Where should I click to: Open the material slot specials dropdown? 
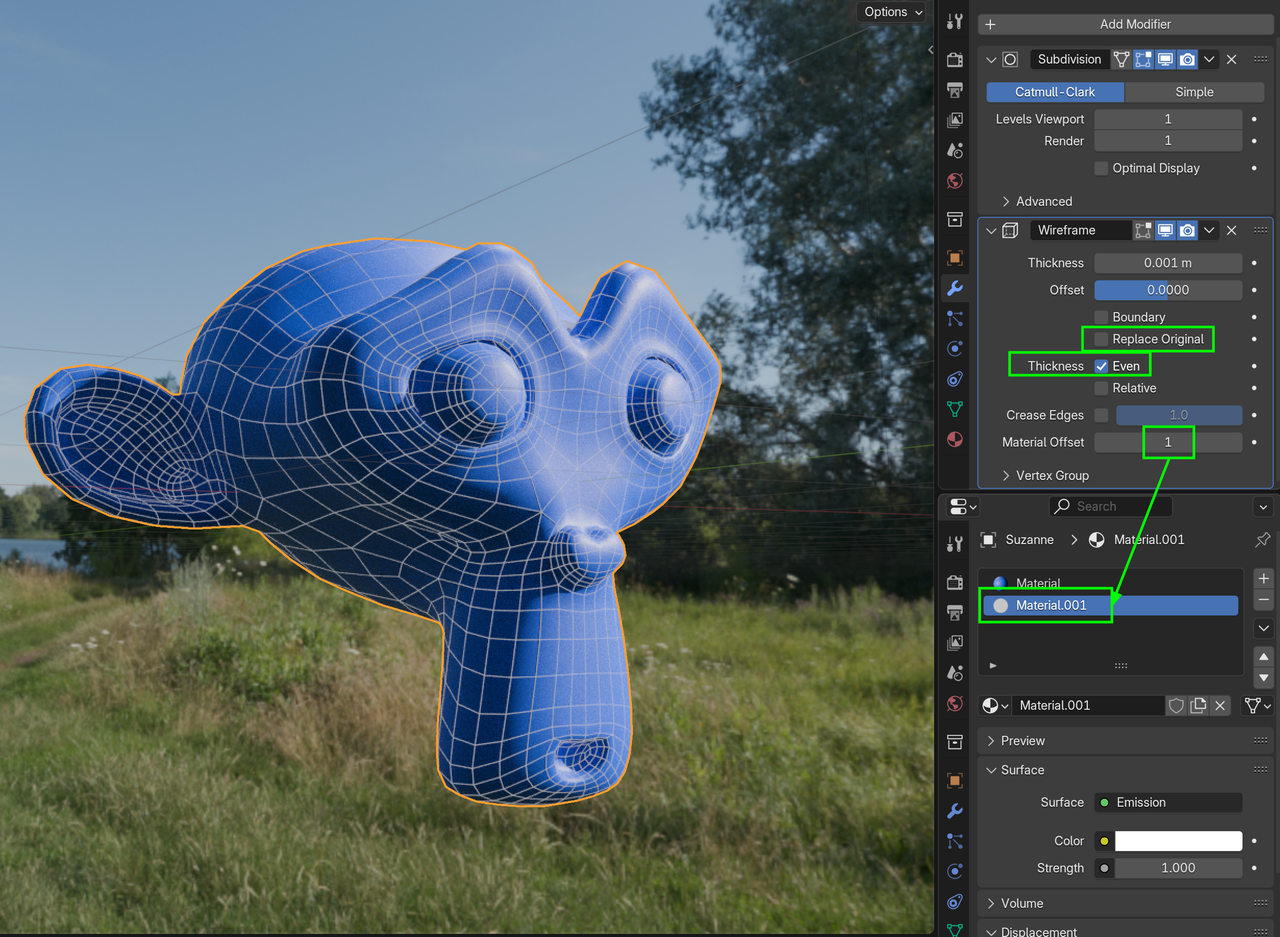point(1263,628)
